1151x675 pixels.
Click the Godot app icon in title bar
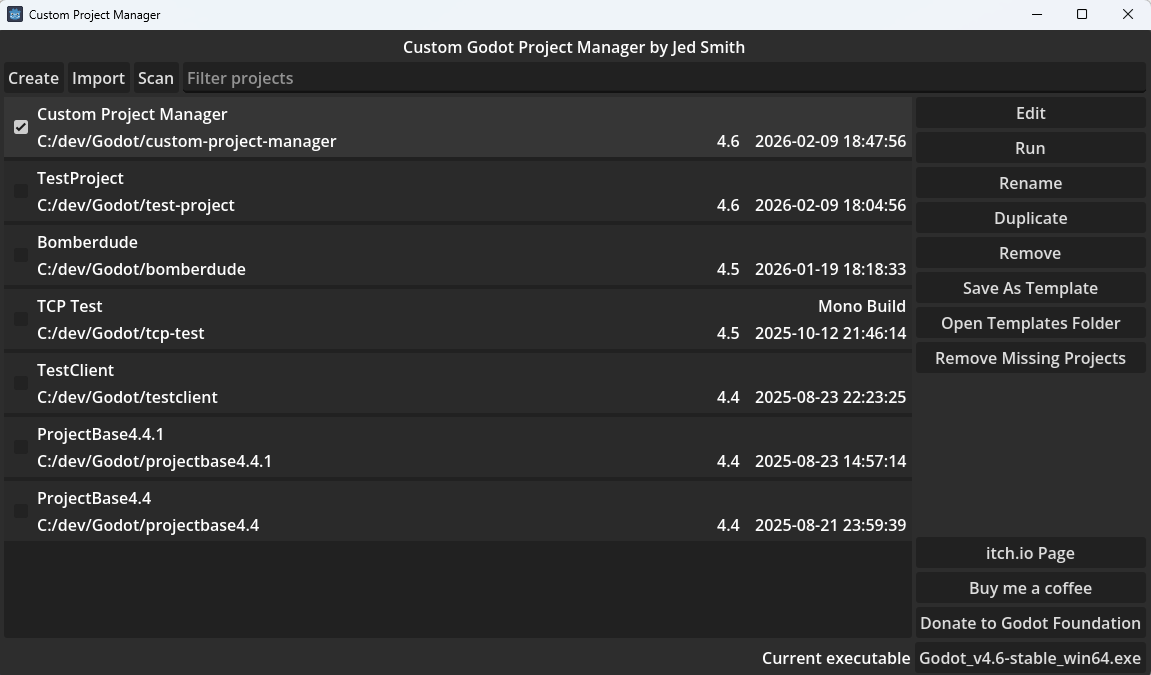click(x=15, y=14)
